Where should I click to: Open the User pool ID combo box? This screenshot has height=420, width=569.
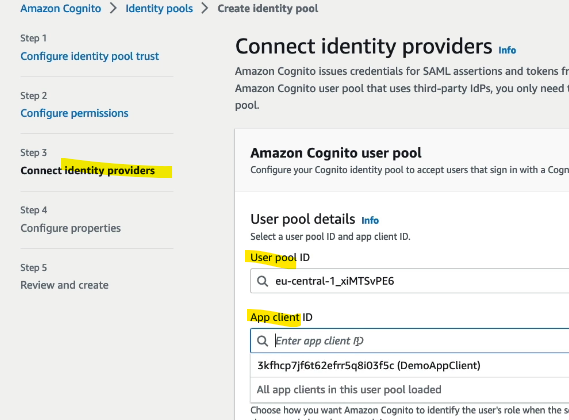tap(409, 281)
